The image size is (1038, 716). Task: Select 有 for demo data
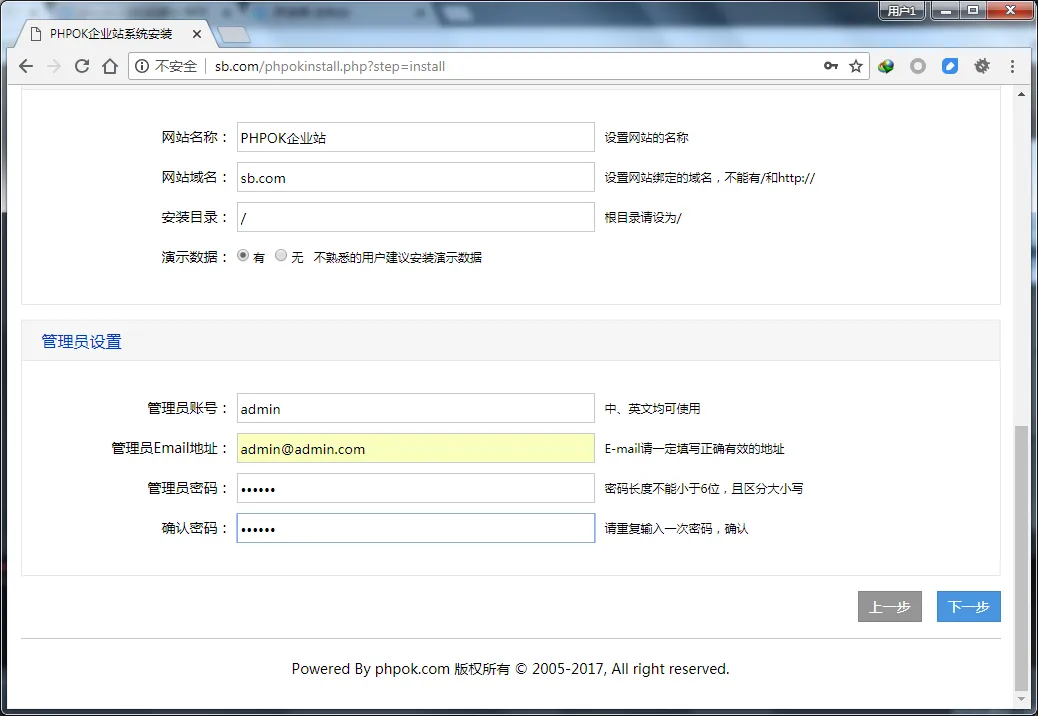(243, 256)
